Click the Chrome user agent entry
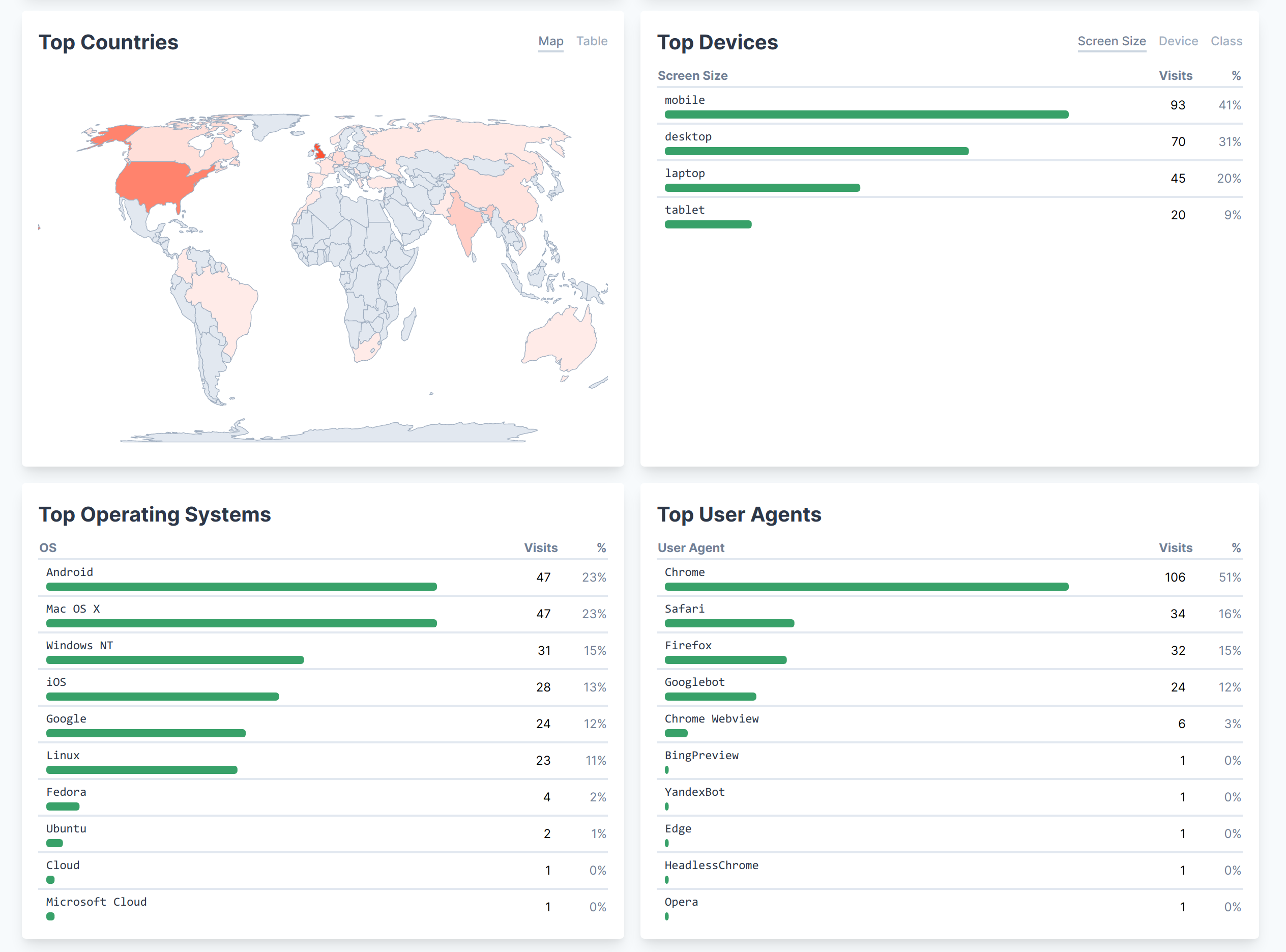This screenshot has height=952, width=1286. coord(685,572)
